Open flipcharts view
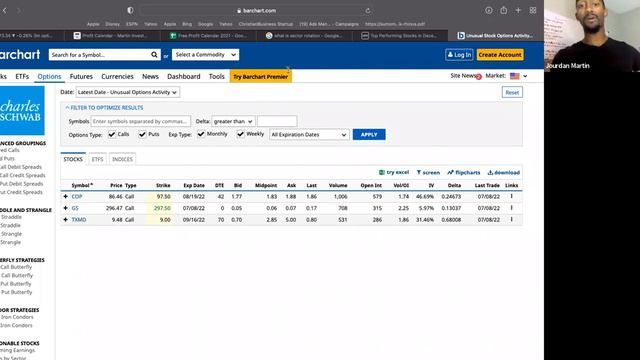The image size is (640, 360). pos(464,172)
